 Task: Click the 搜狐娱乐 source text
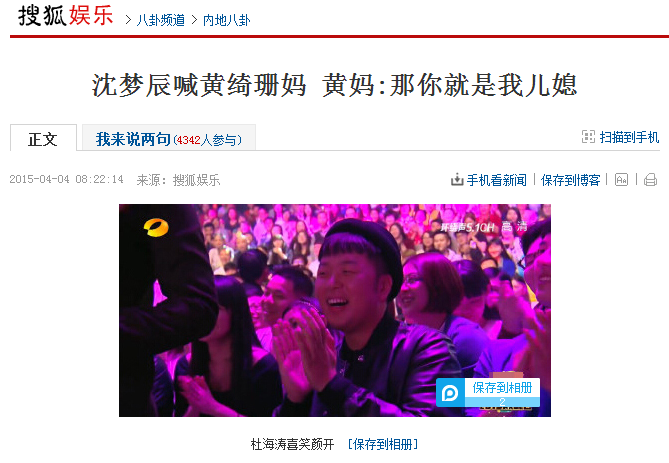(196, 180)
